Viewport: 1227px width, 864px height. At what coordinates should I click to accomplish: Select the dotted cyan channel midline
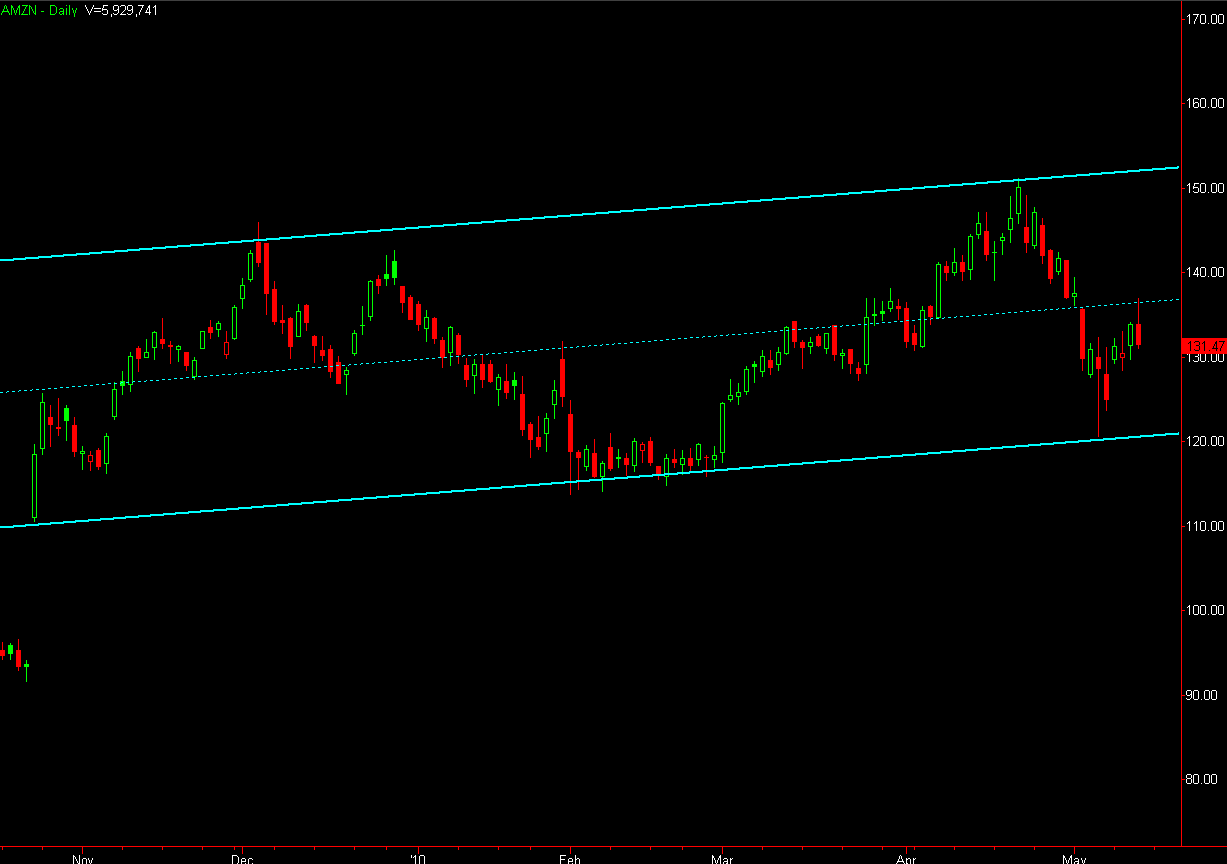590,346
